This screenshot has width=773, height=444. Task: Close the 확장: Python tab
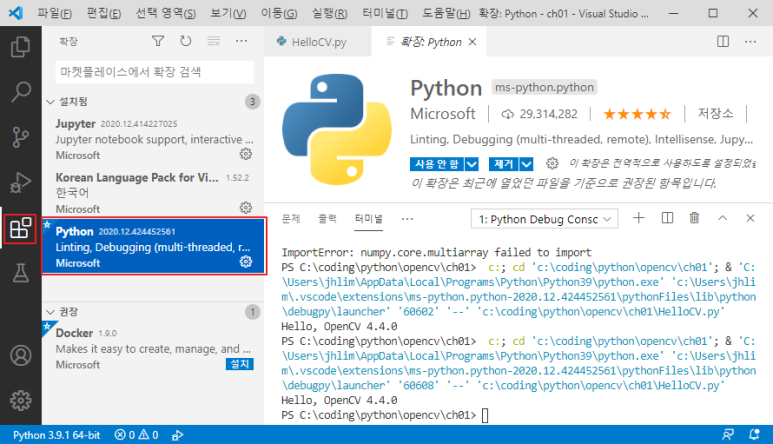(x=472, y=42)
